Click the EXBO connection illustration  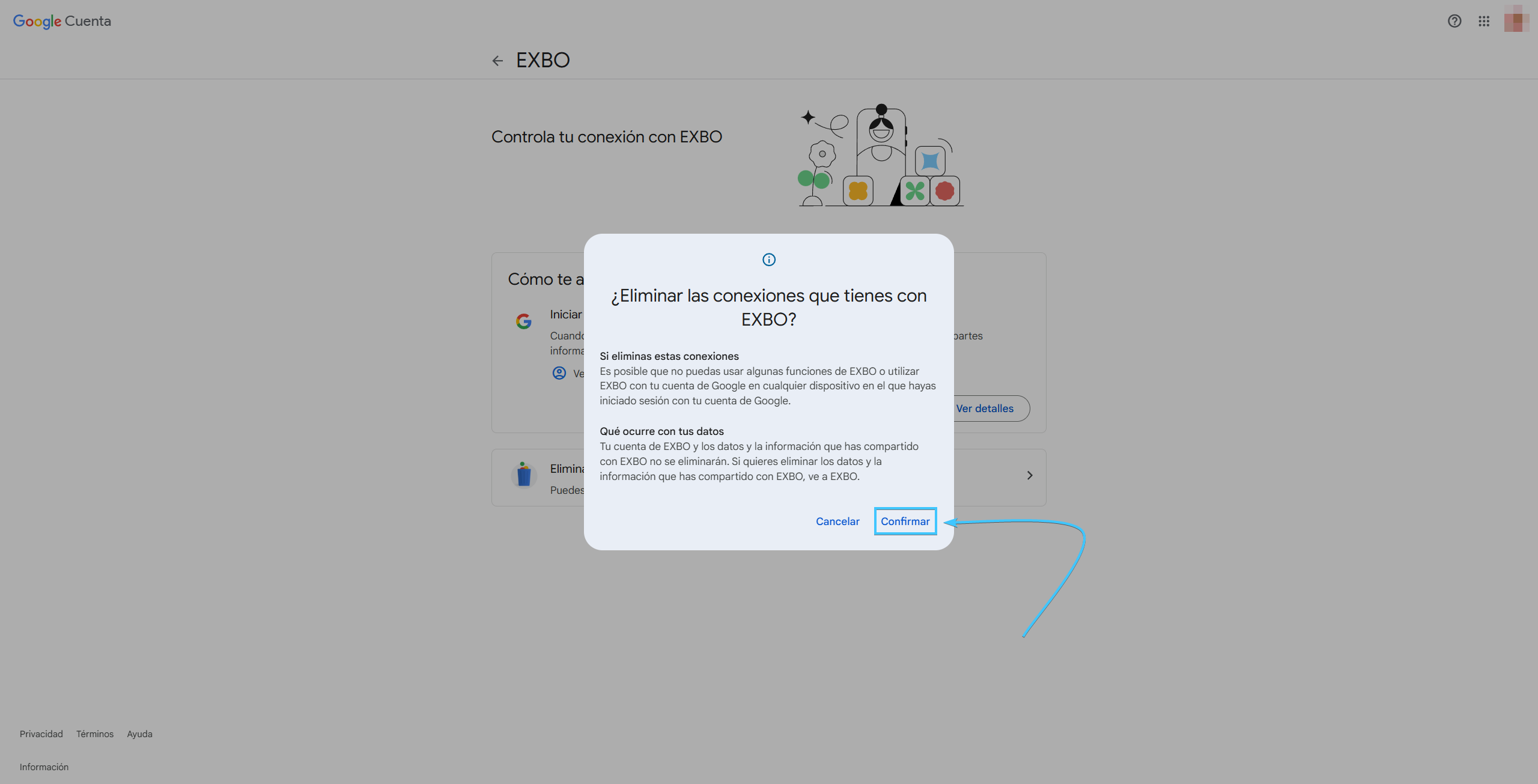click(x=881, y=155)
